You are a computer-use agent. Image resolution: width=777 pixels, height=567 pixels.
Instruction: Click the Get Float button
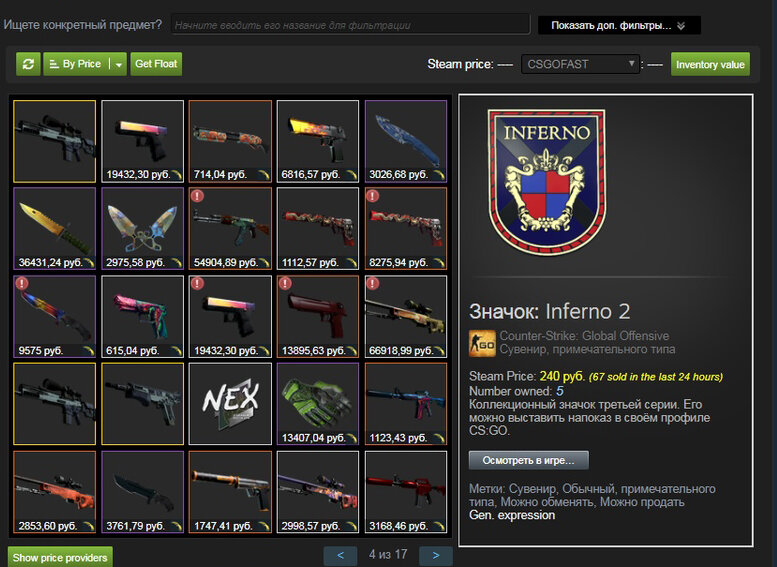coord(156,64)
